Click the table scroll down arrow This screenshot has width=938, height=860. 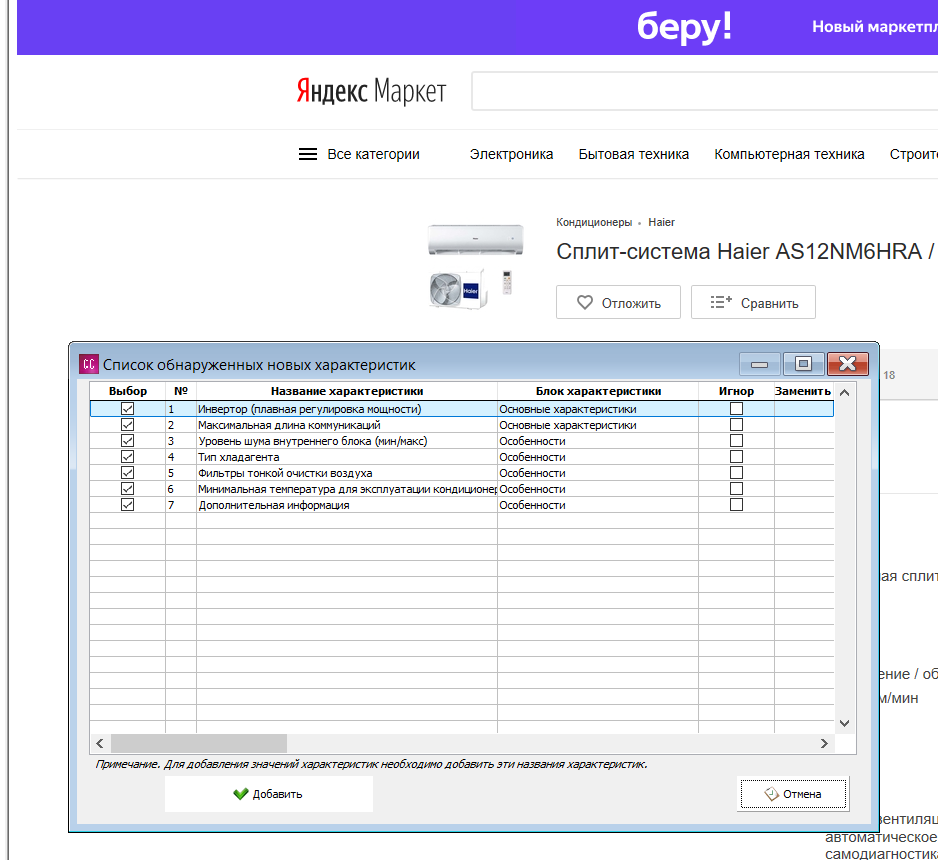tap(845, 723)
